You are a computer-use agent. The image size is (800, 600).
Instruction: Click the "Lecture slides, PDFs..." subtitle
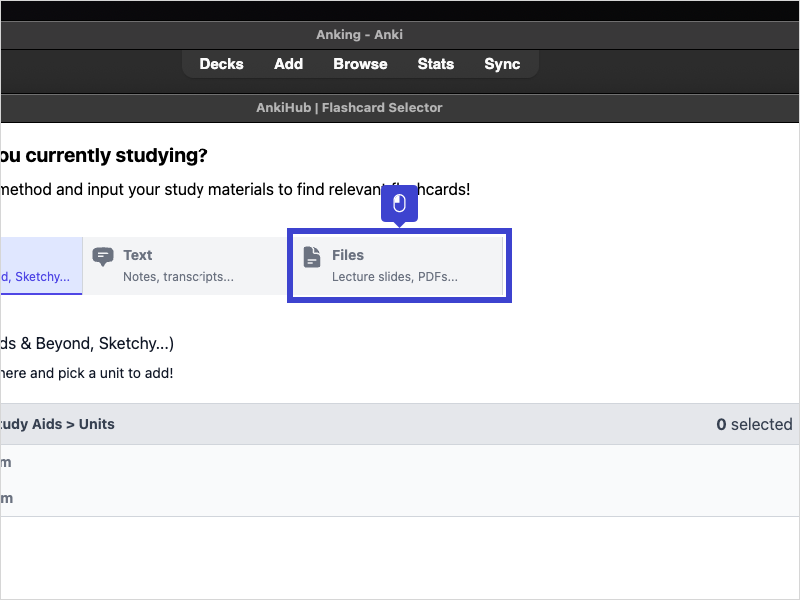tap(394, 276)
